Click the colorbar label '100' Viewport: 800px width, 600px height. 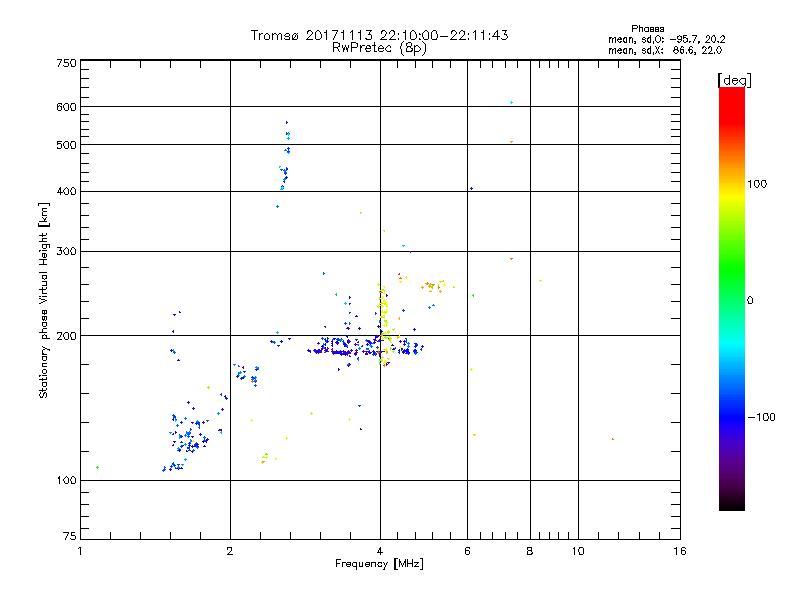pyautogui.click(x=757, y=184)
